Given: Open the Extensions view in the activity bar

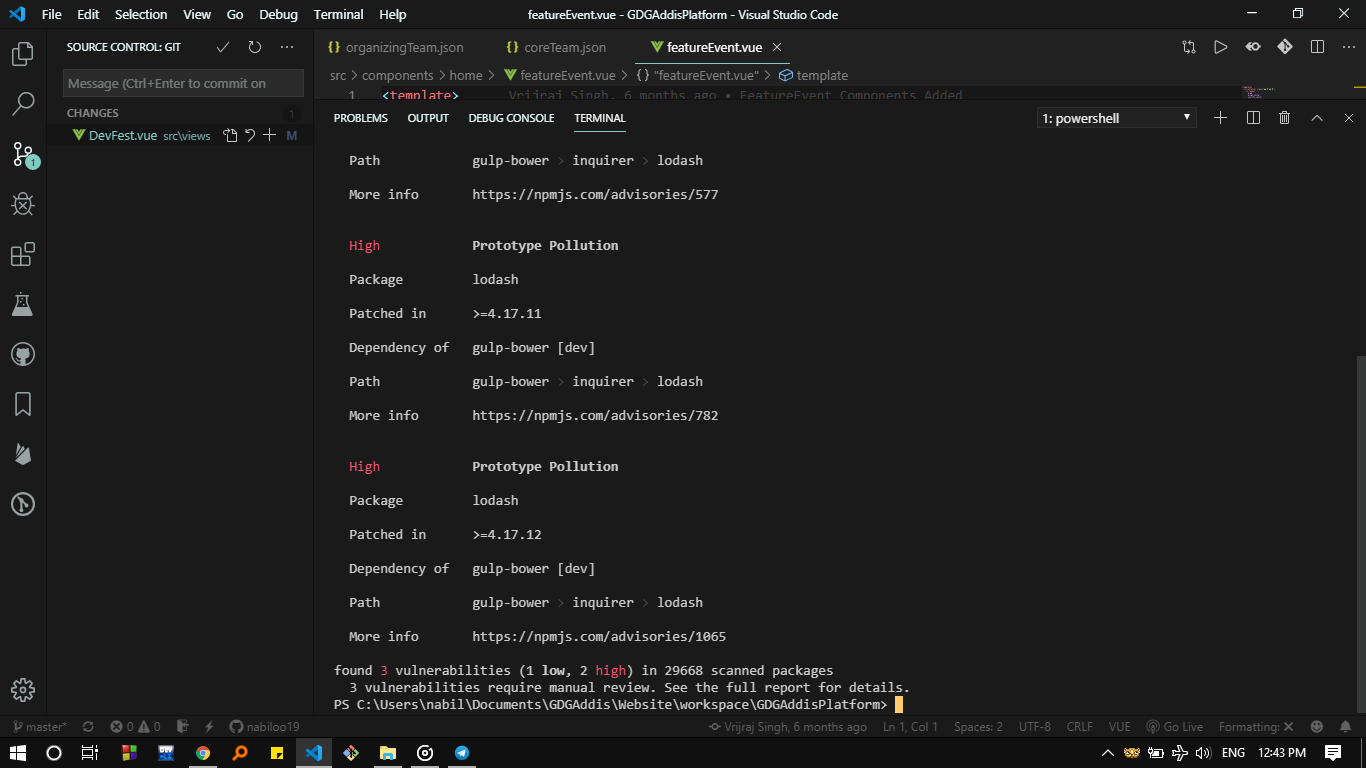Looking at the screenshot, I should [x=22, y=254].
